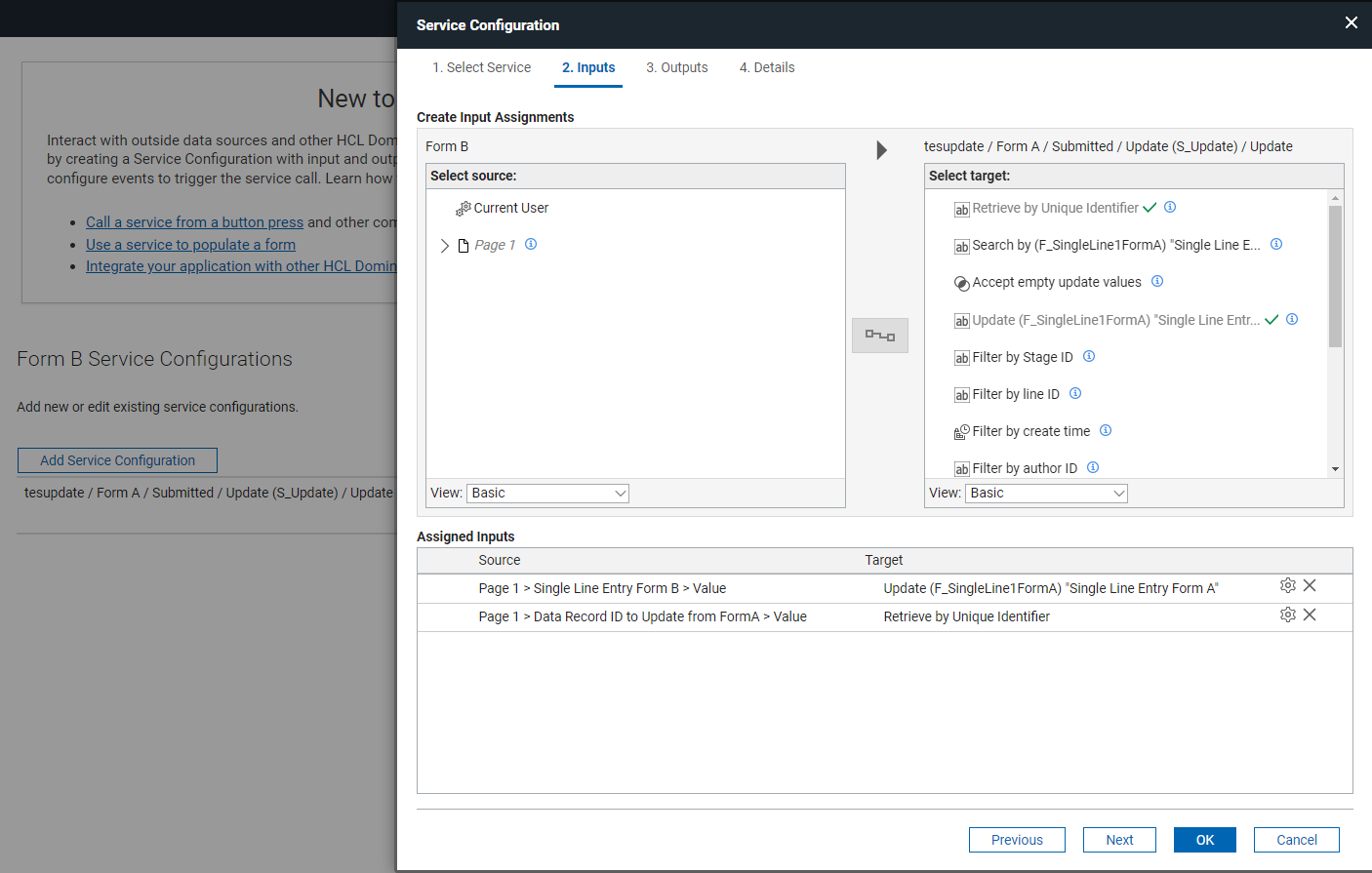The height and width of the screenshot is (873, 1372).
Task: Expand the Page 1 tree node
Action: 445,246
